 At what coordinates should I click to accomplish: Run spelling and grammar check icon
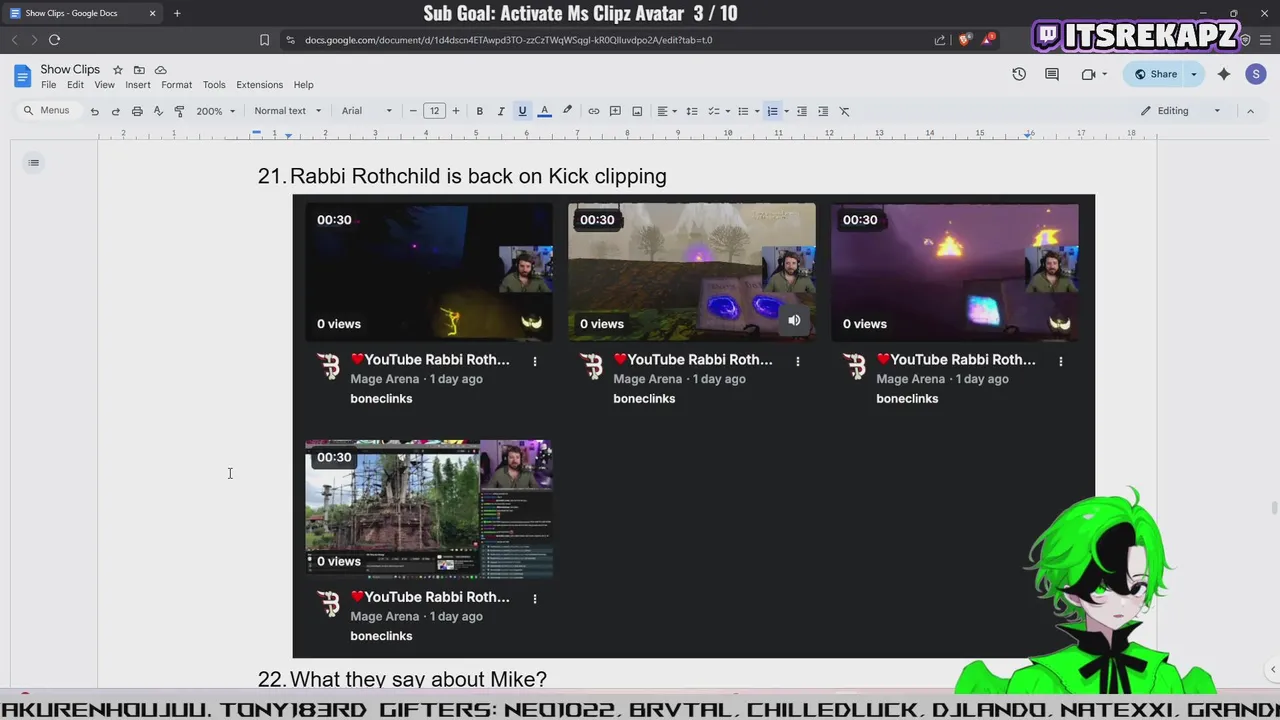click(x=158, y=111)
